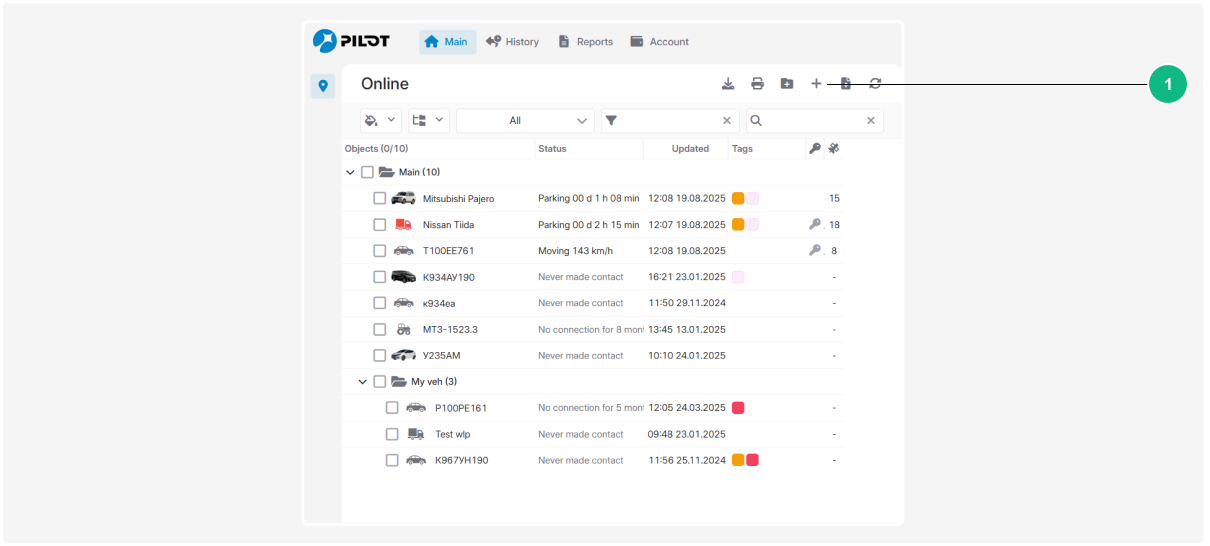
Task: Select the Main group checkbox
Action: 367,172
